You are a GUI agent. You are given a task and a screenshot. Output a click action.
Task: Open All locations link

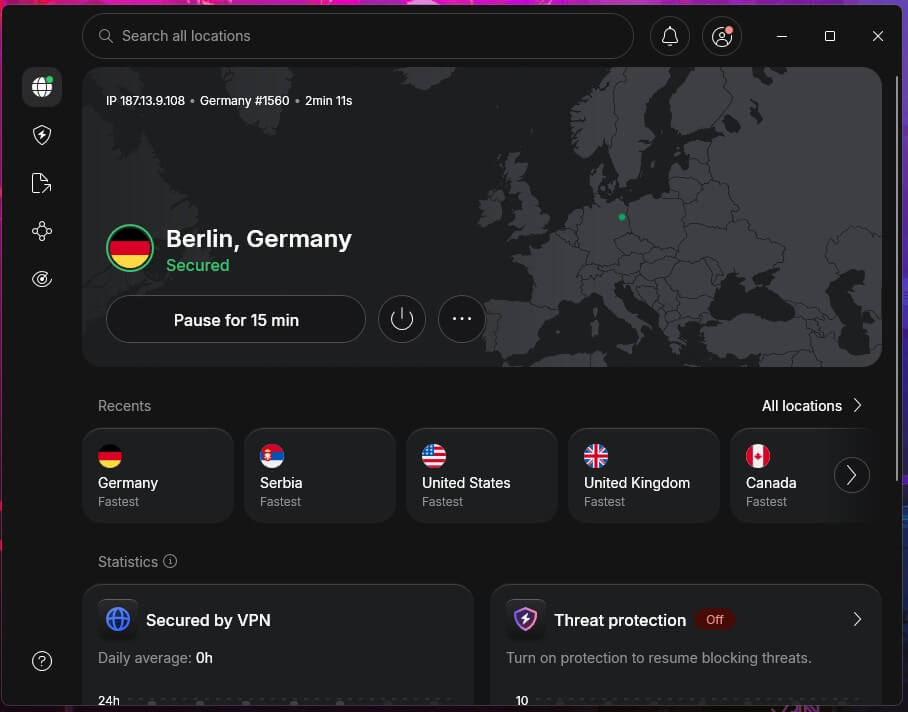click(x=812, y=406)
